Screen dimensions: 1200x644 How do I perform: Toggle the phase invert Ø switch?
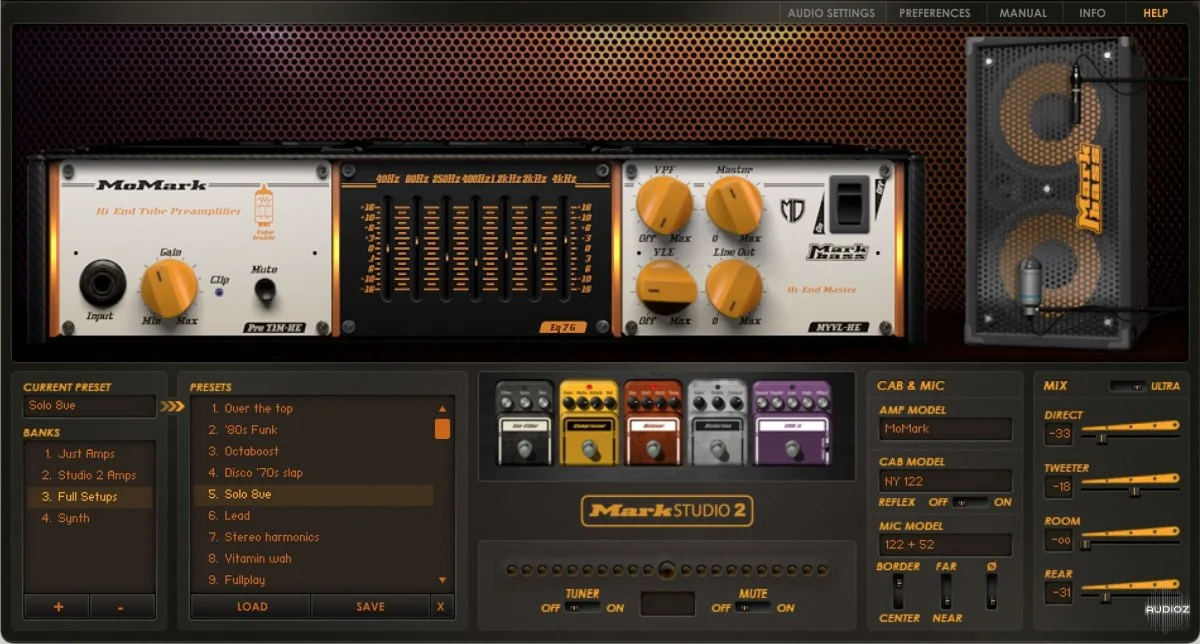991,591
